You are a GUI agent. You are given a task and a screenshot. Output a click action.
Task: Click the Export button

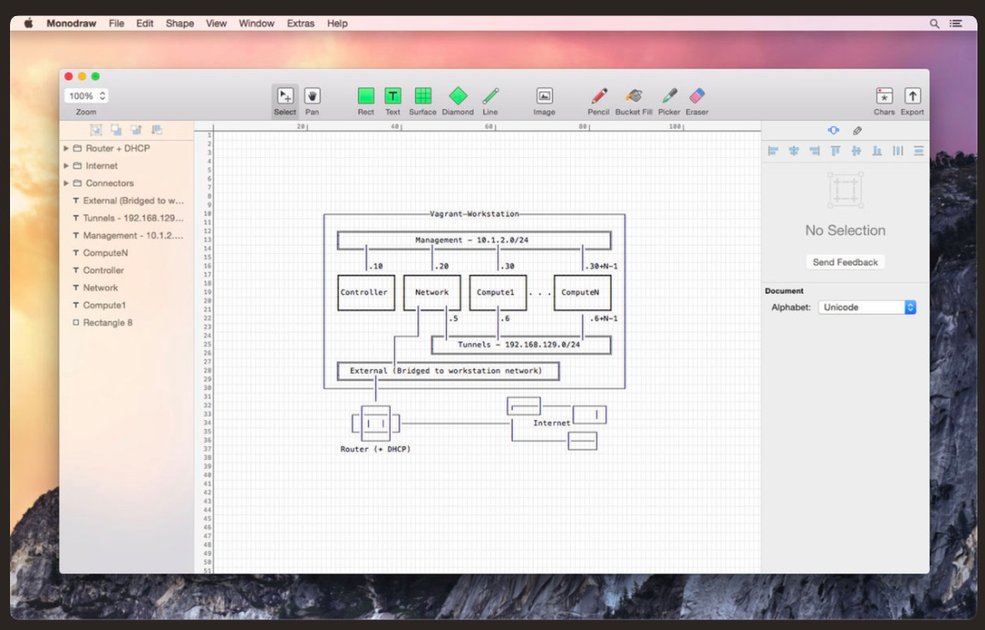pyautogui.click(x=912, y=97)
